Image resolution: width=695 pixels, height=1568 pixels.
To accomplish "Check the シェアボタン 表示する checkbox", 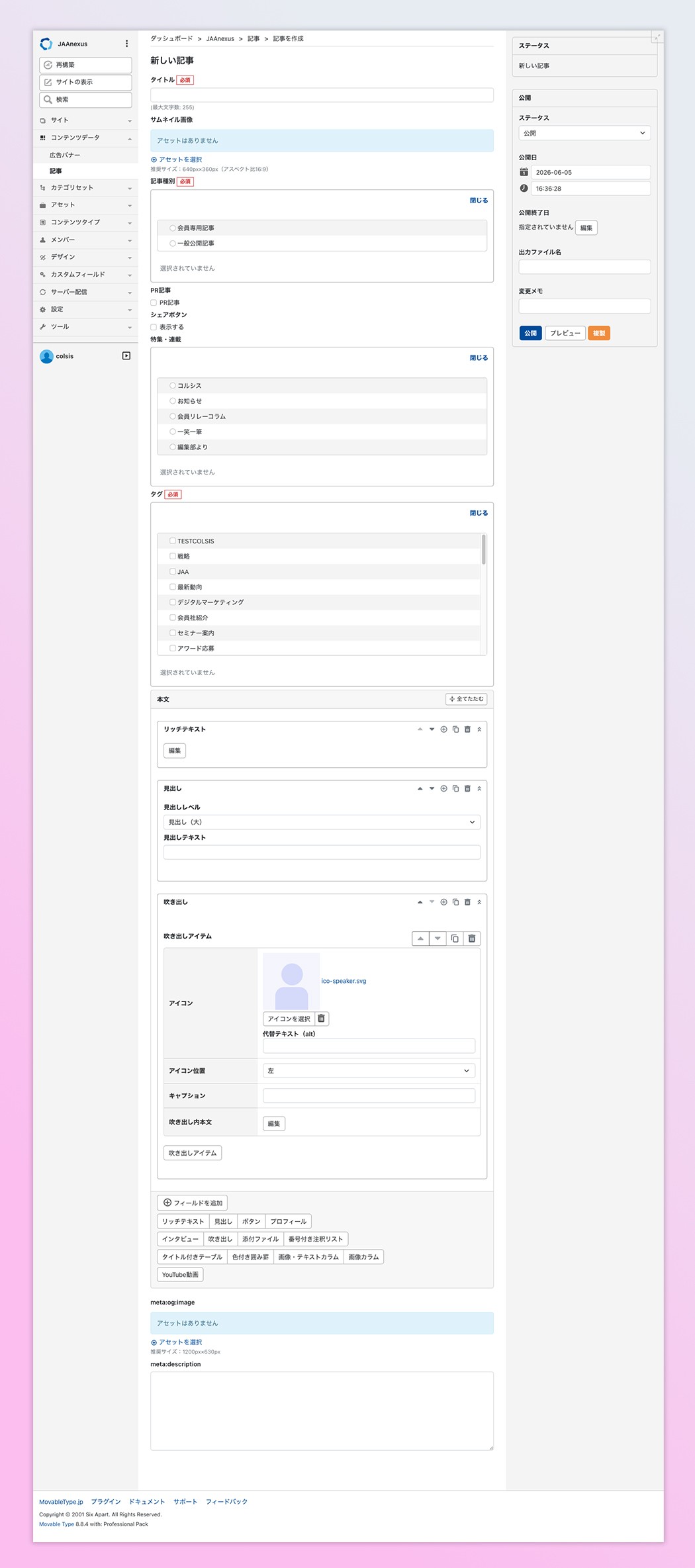I will point(154,327).
